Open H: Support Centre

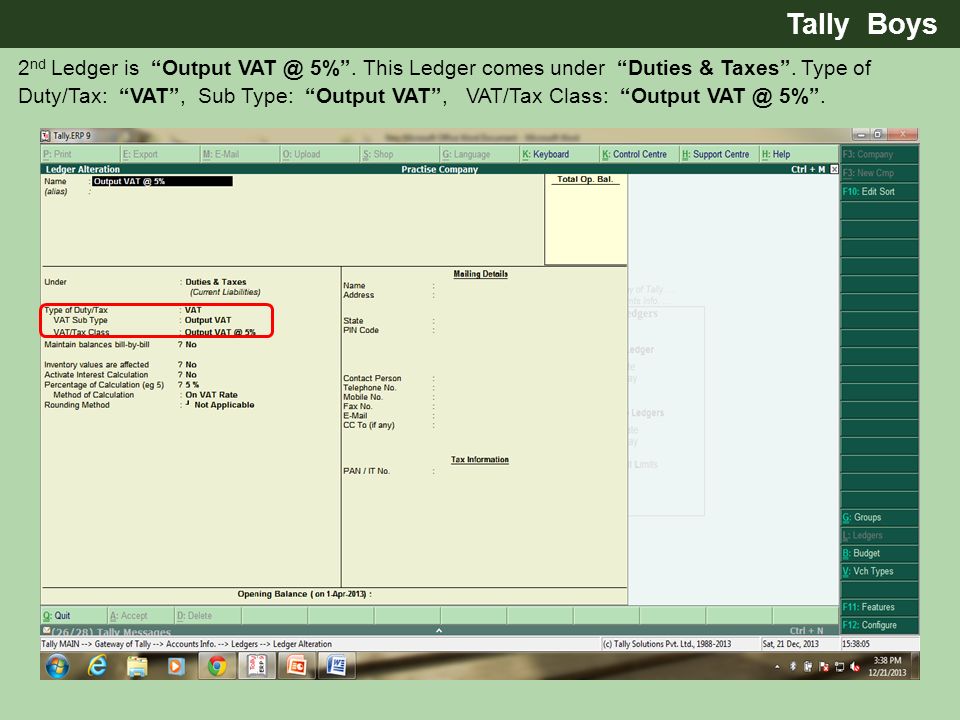coord(719,154)
